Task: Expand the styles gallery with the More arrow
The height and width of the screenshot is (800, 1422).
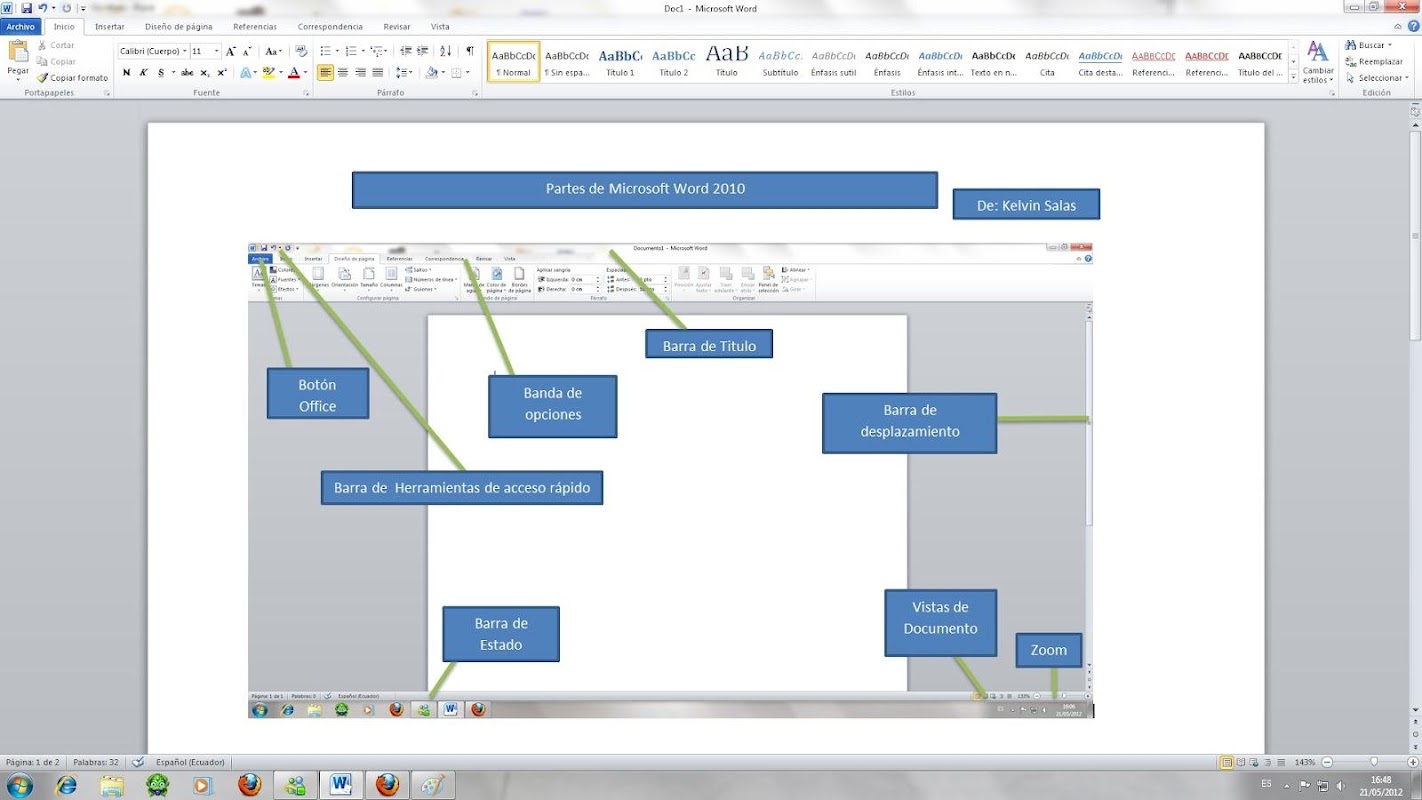Action: pos(1294,77)
